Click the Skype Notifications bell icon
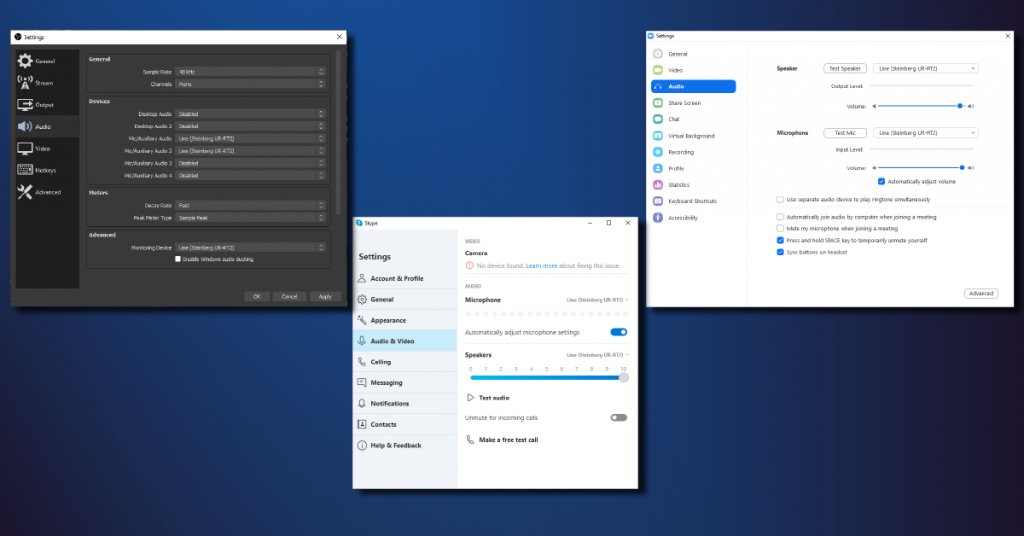Image resolution: width=1024 pixels, height=536 pixels. [x=362, y=404]
